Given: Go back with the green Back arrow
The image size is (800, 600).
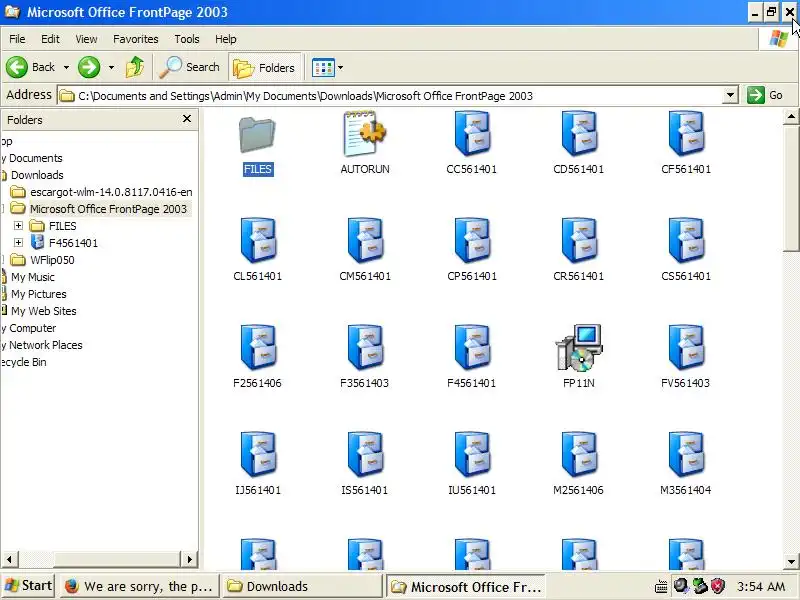Looking at the screenshot, I should point(30,67).
